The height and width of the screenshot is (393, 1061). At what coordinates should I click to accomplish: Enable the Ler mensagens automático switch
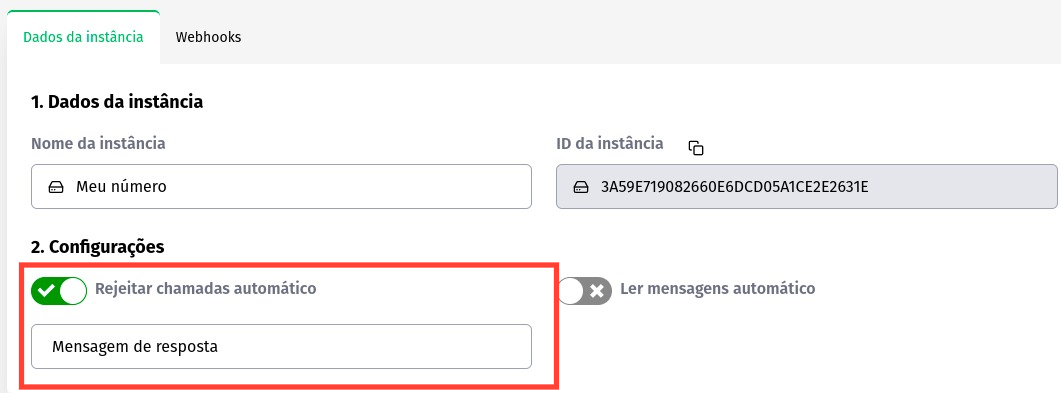click(584, 291)
